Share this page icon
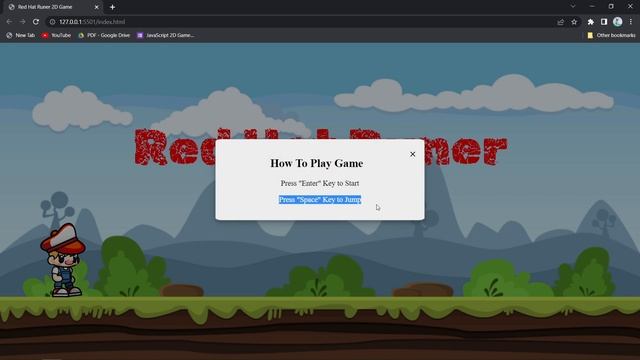This screenshot has width=640, height=360. click(x=560, y=22)
